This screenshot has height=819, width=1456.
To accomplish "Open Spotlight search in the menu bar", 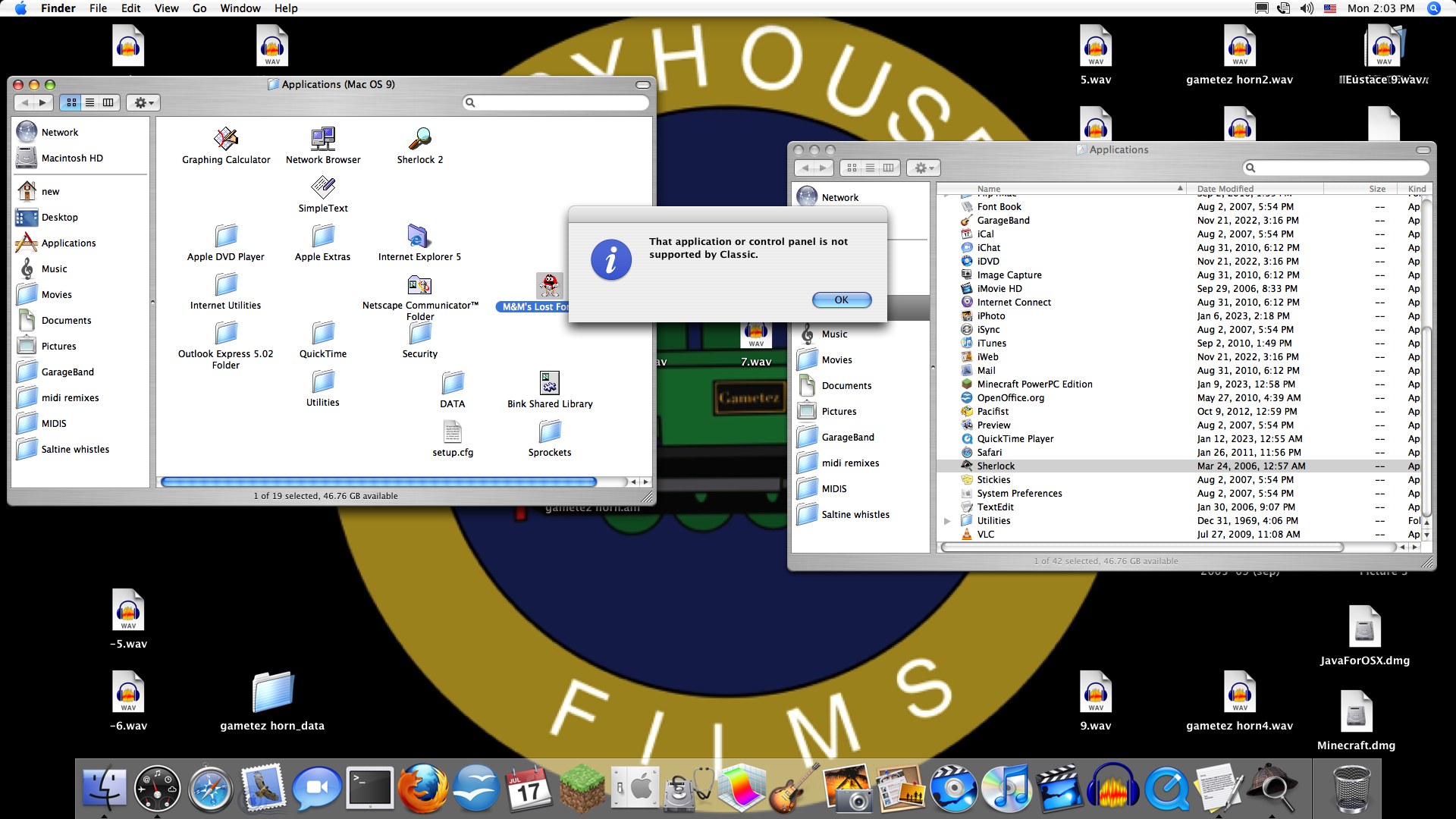I will [x=1433, y=8].
